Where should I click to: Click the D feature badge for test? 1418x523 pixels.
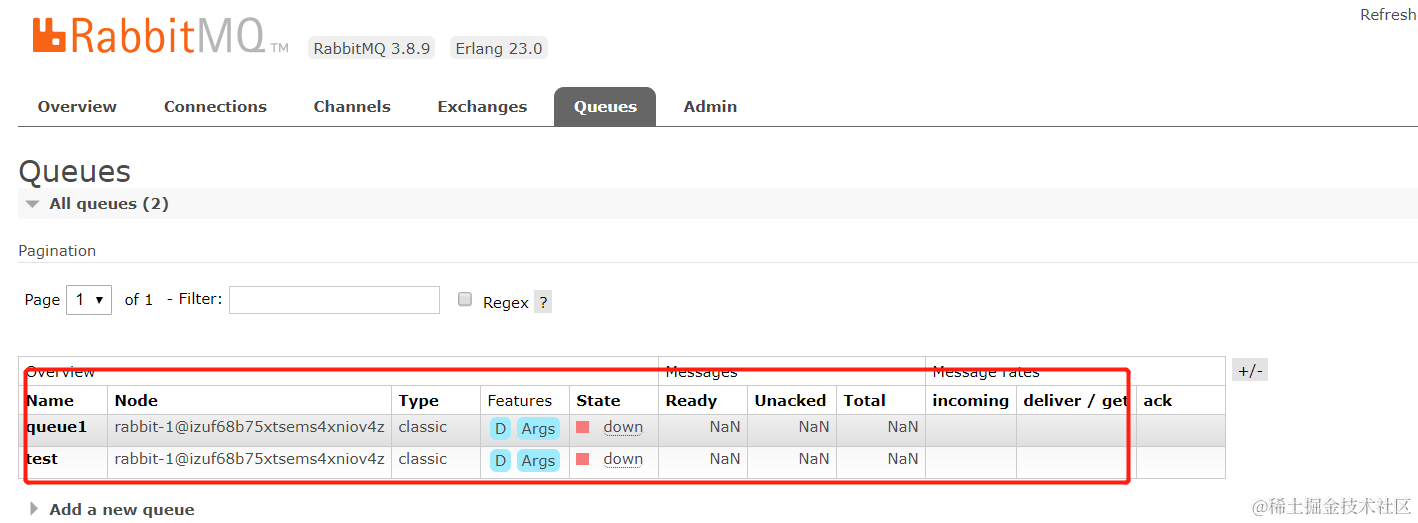500,461
